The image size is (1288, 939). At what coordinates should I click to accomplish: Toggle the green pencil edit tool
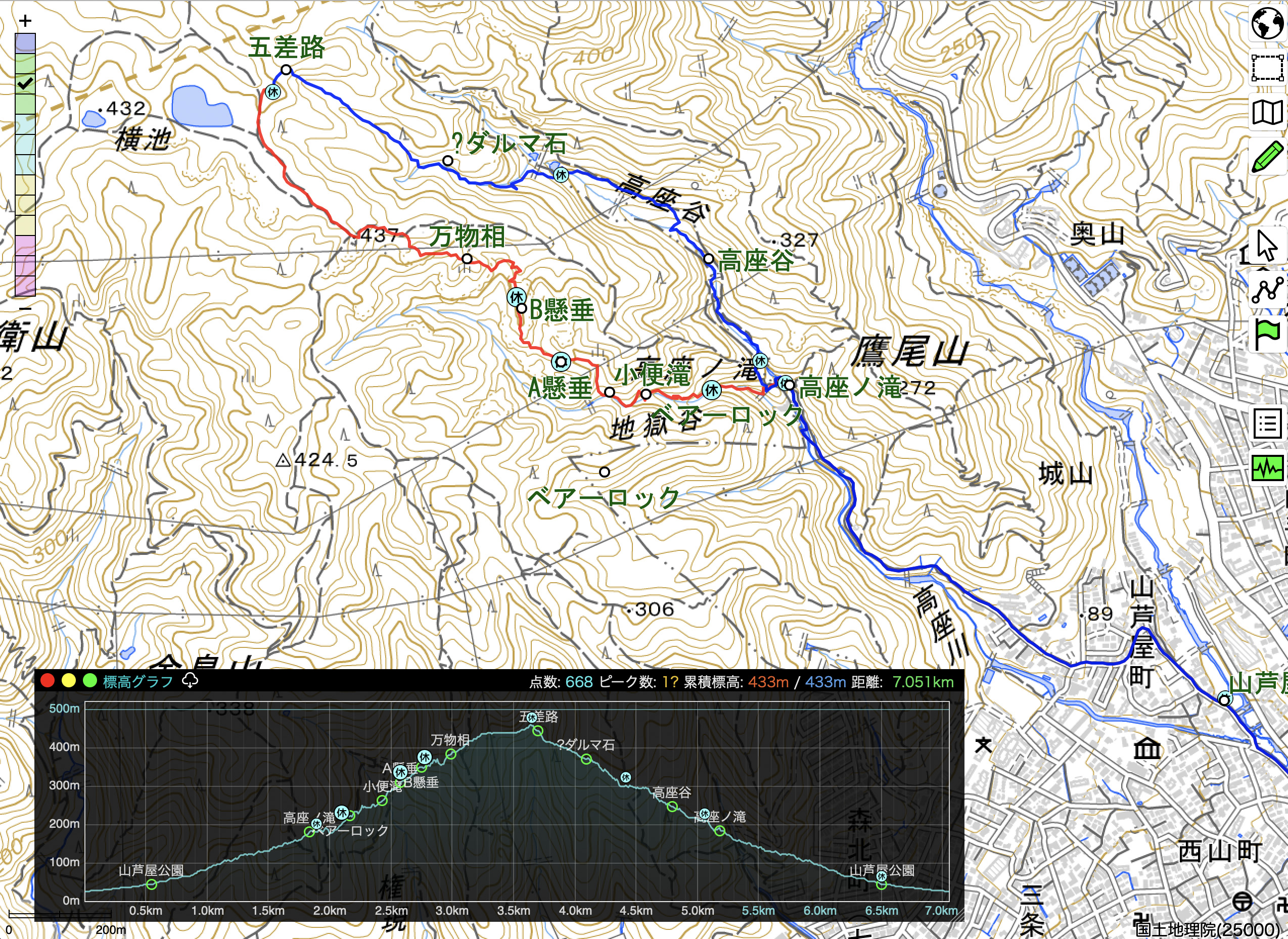click(x=1267, y=156)
